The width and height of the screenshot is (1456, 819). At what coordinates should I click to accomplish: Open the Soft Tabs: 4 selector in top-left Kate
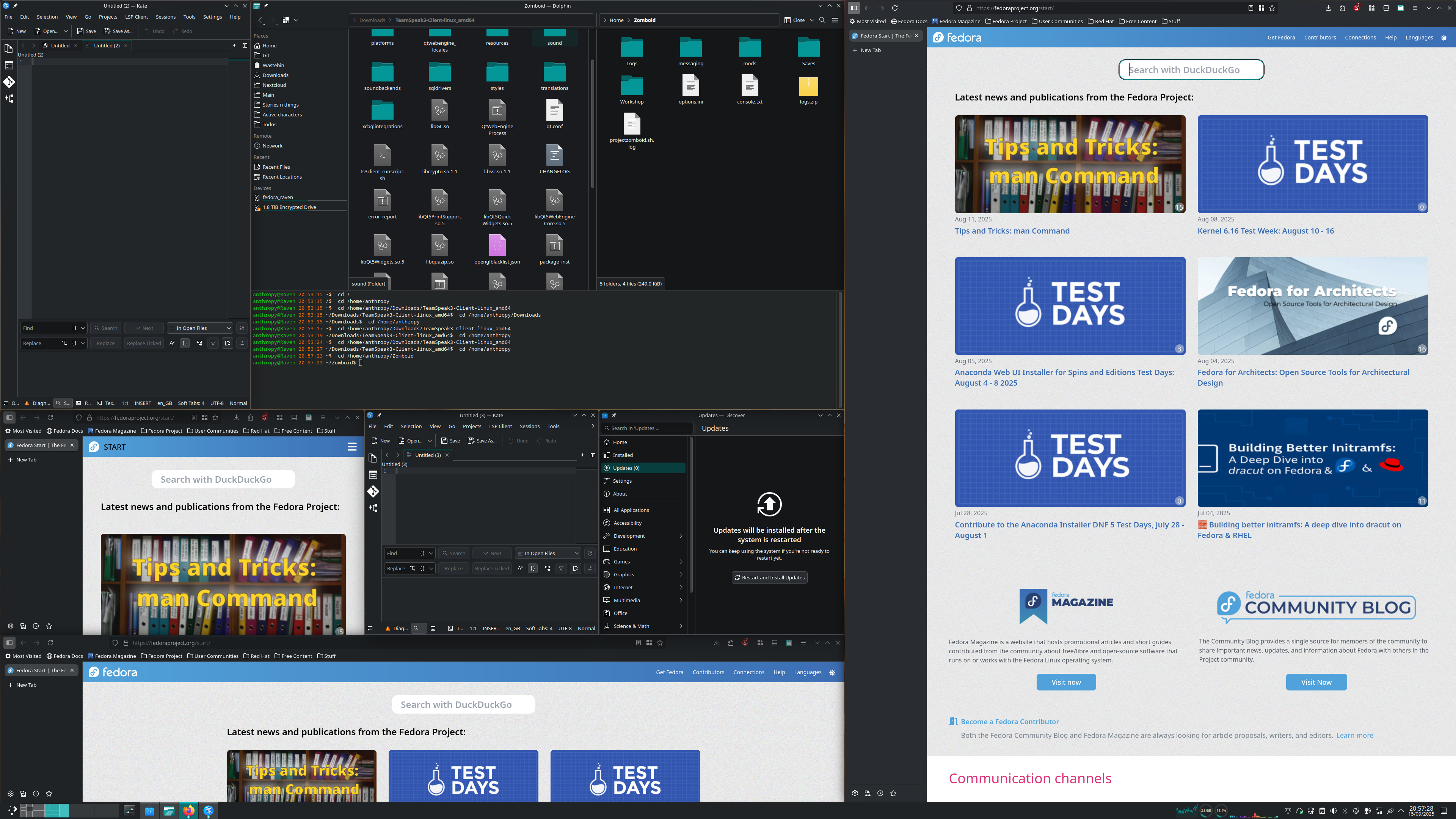click(x=191, y=403)
